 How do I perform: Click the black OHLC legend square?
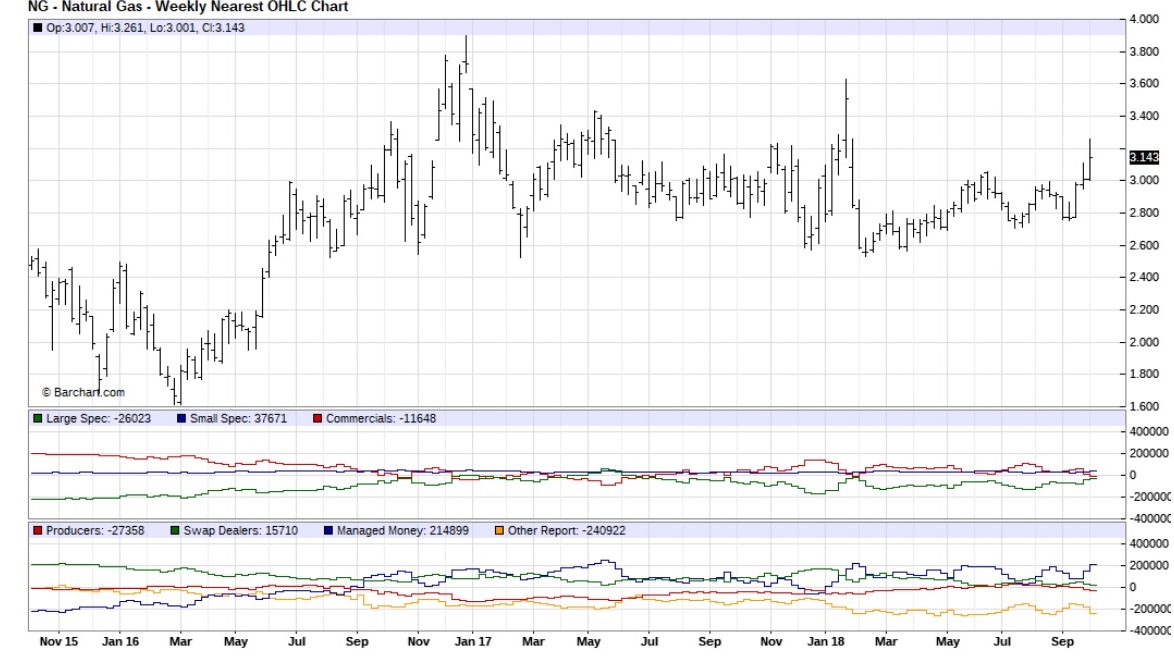pyautogui.click(x=39, y=28)
